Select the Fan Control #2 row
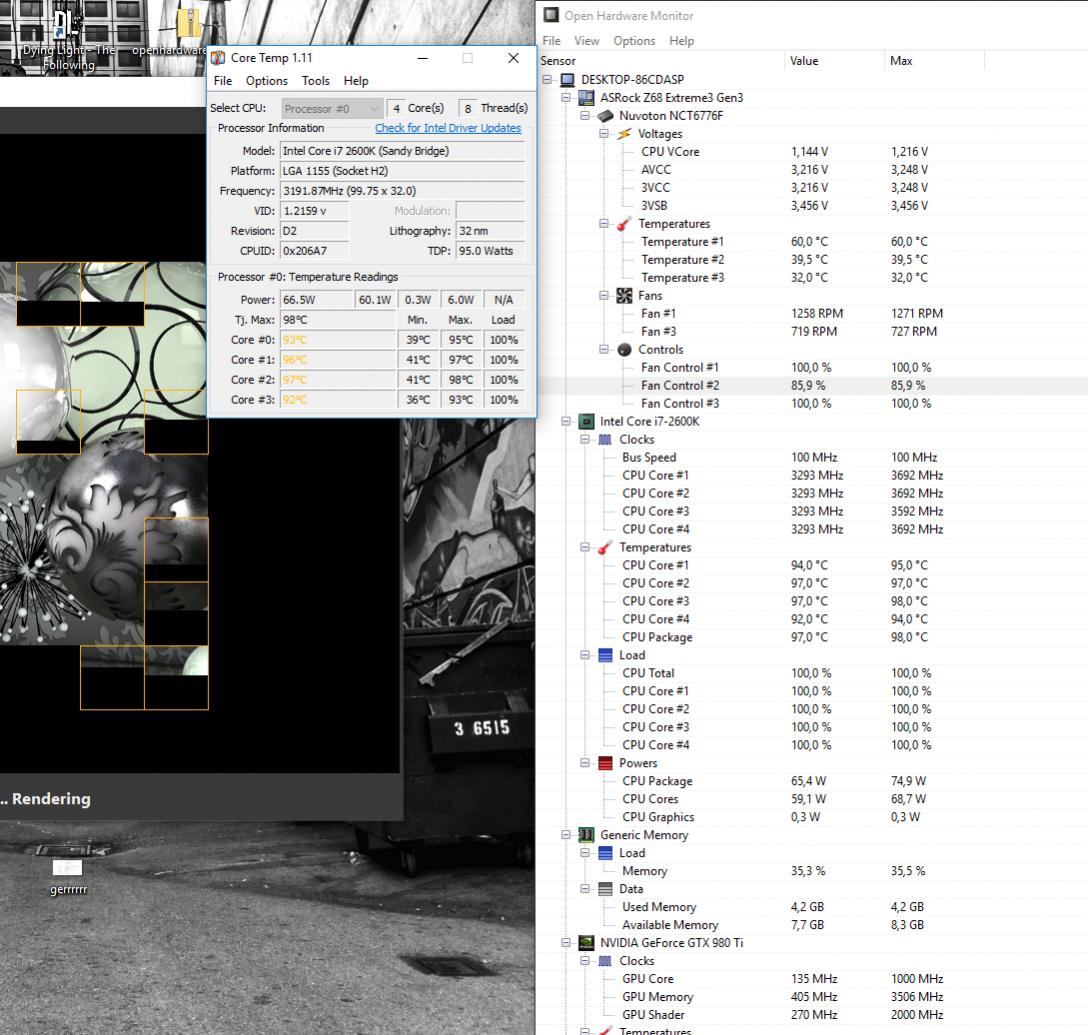This screenshot has height=1035, width=1088. coord(679,386)
